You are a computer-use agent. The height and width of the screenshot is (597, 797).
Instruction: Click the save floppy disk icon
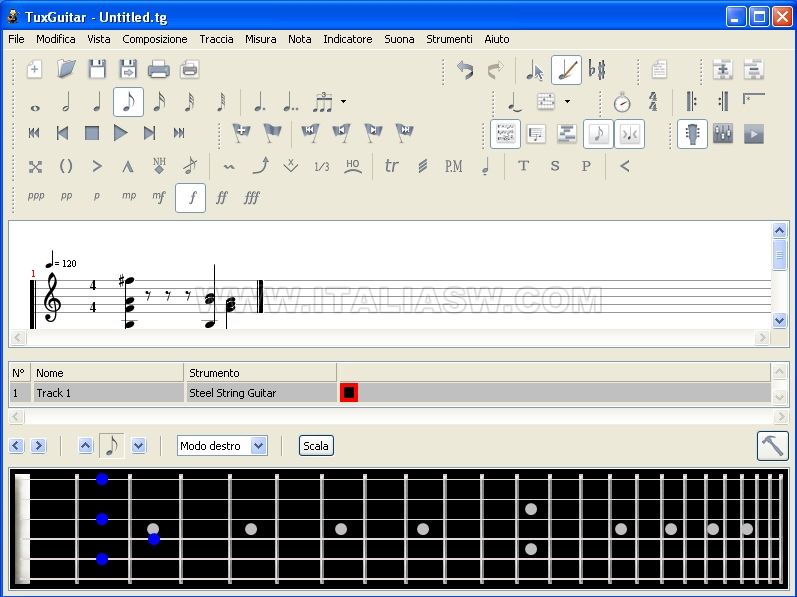(x=97, y=70)
